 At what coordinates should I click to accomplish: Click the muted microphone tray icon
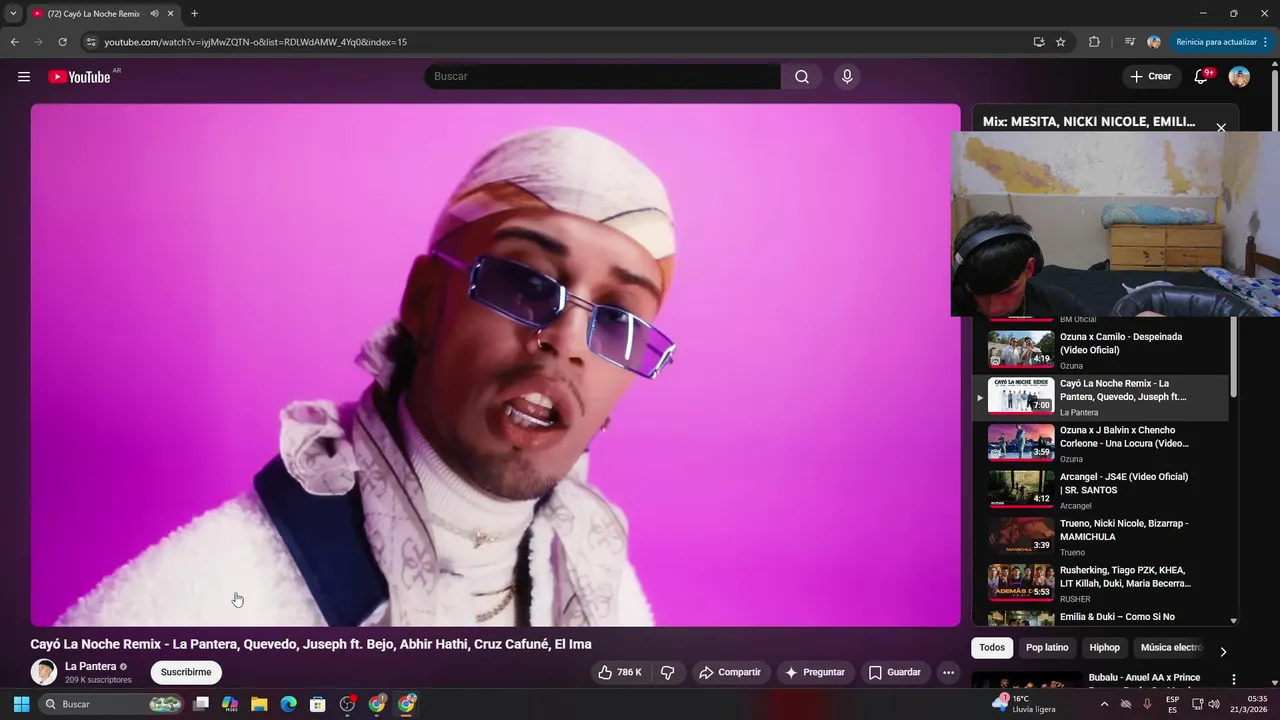[x=1147, y=704]
